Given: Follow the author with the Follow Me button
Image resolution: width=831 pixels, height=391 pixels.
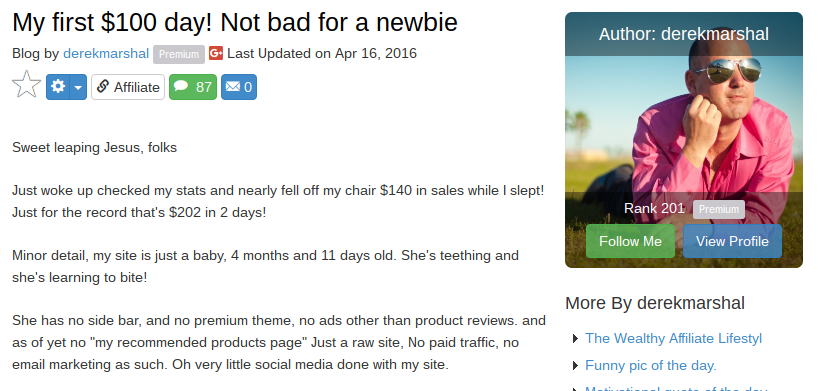Looking at the screenshot, I should (x=630, y=241).
